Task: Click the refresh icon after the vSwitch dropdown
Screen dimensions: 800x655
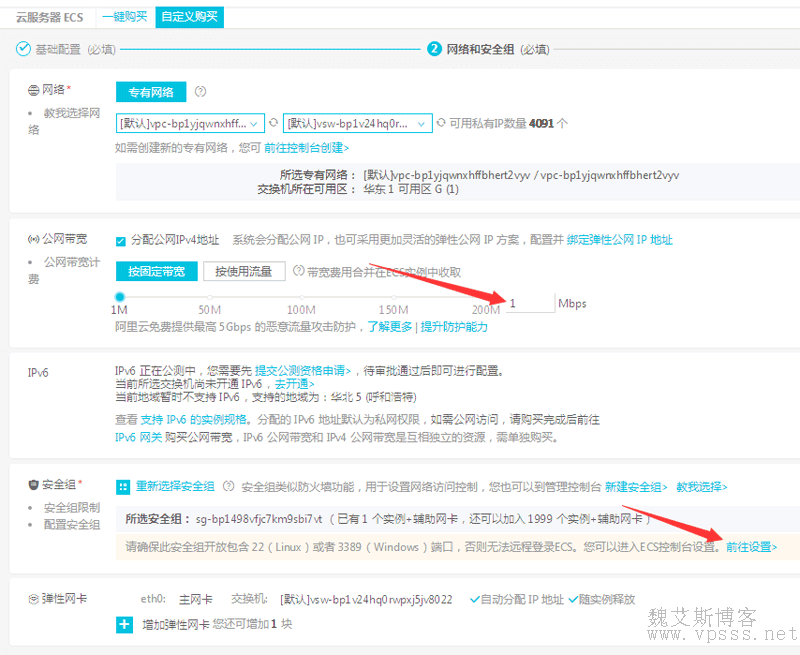Action: 441,123
